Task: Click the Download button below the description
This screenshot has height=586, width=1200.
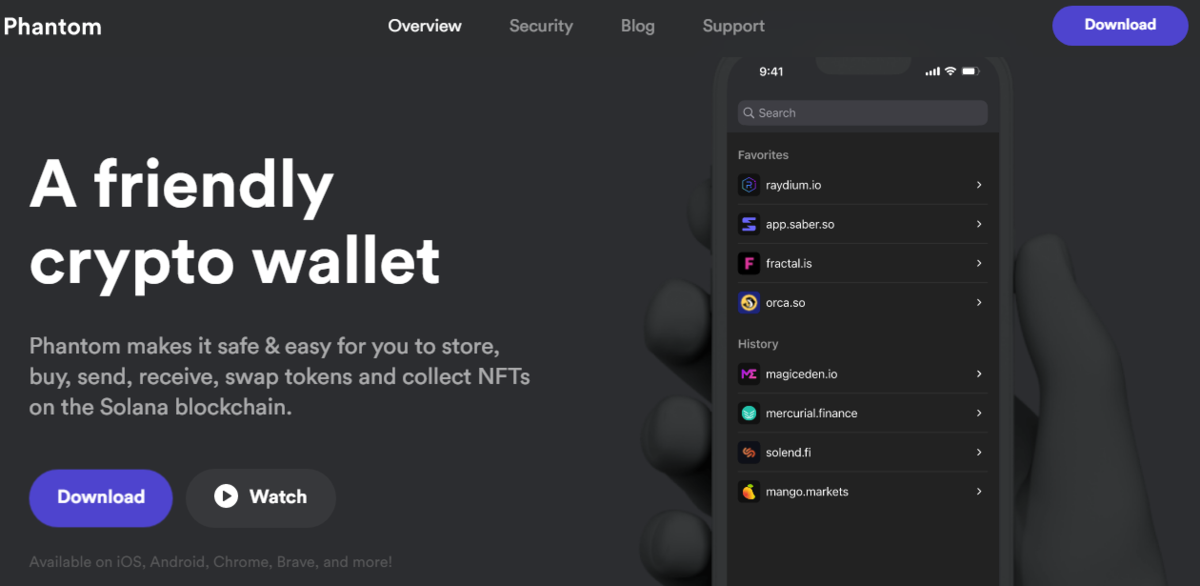Action: (101, 497)
